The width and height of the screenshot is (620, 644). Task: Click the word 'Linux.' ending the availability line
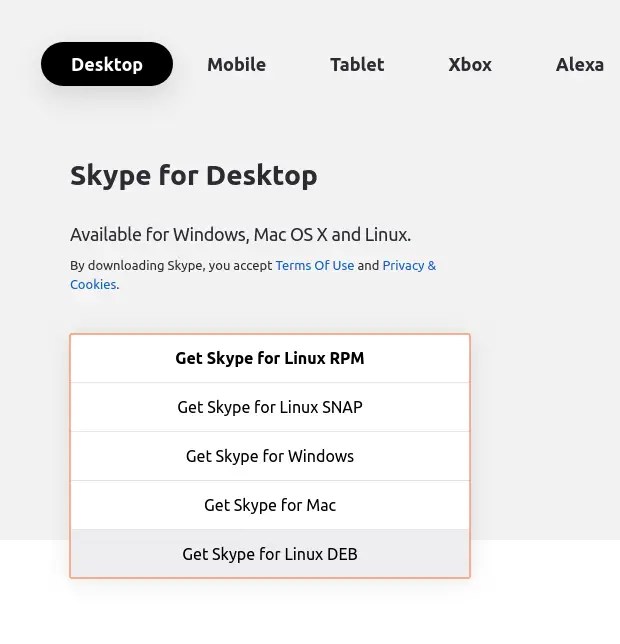[388, 235]
